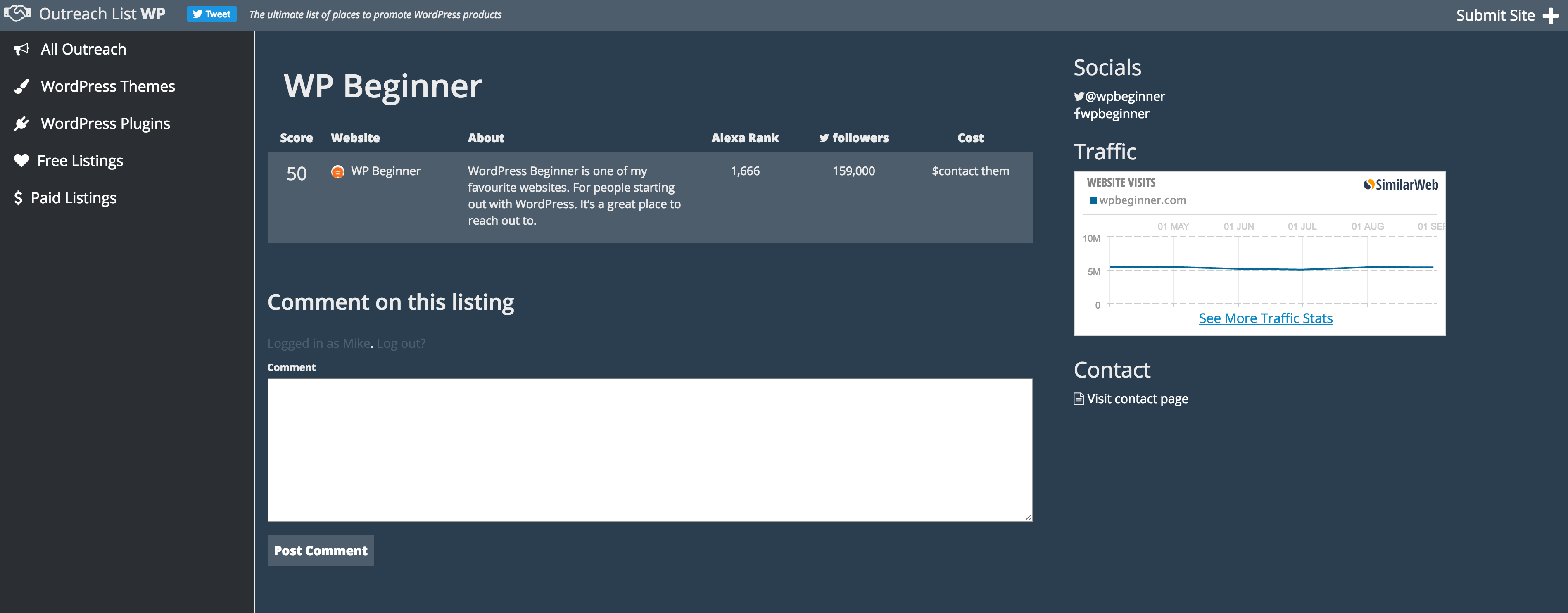Image resolution: width=1568 pixels, height=613 pixels.
Task: Click the orange WP Beginner favicon
Action: pyautogui.click(x=337, y=172)
